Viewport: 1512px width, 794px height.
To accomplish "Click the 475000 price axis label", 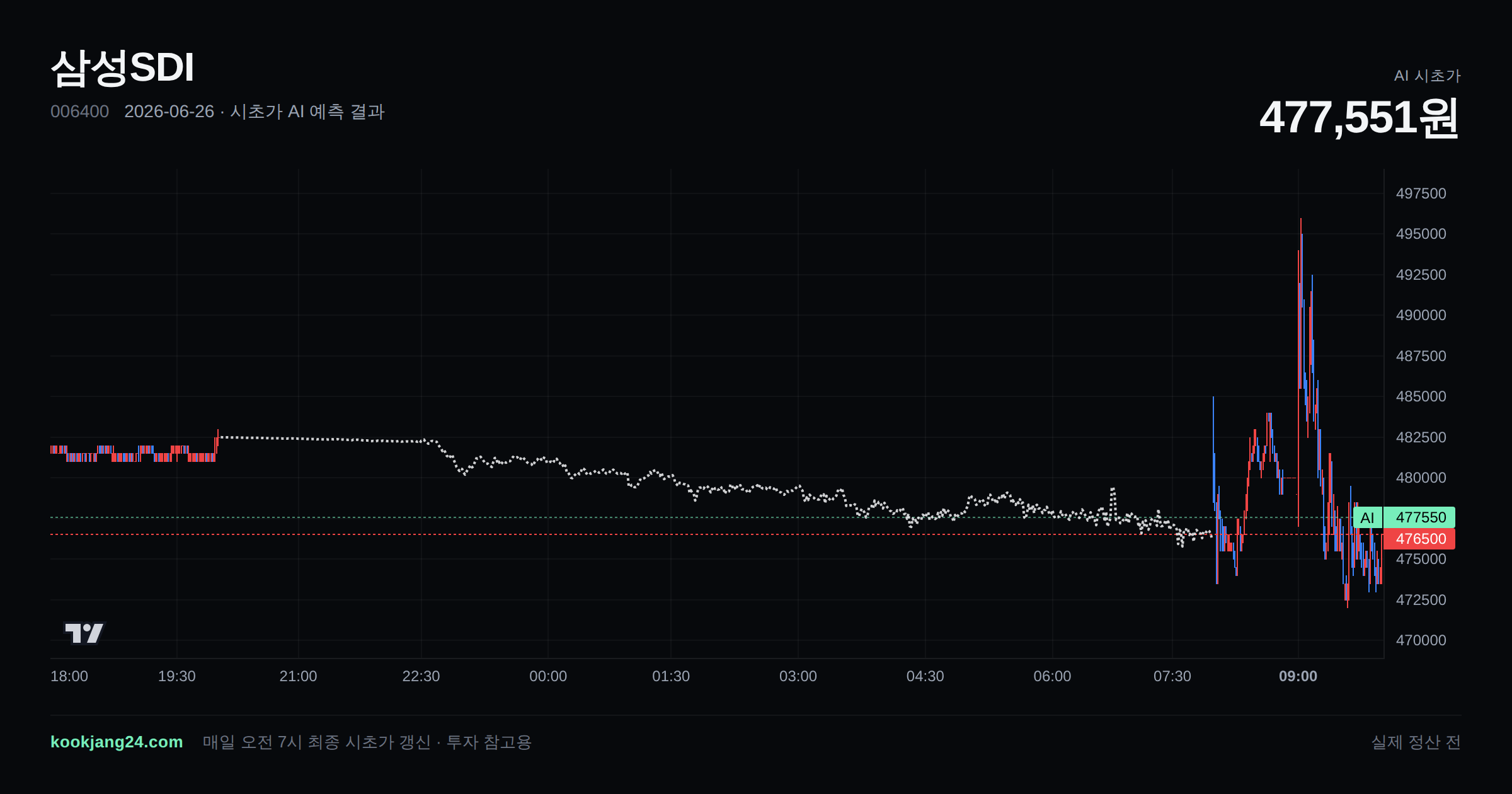I will 1421,559.
